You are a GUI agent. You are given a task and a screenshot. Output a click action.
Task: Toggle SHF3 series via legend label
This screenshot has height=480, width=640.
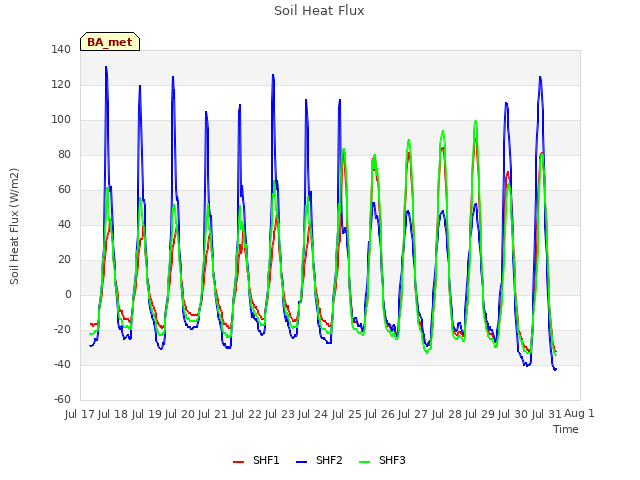point(392,460)
